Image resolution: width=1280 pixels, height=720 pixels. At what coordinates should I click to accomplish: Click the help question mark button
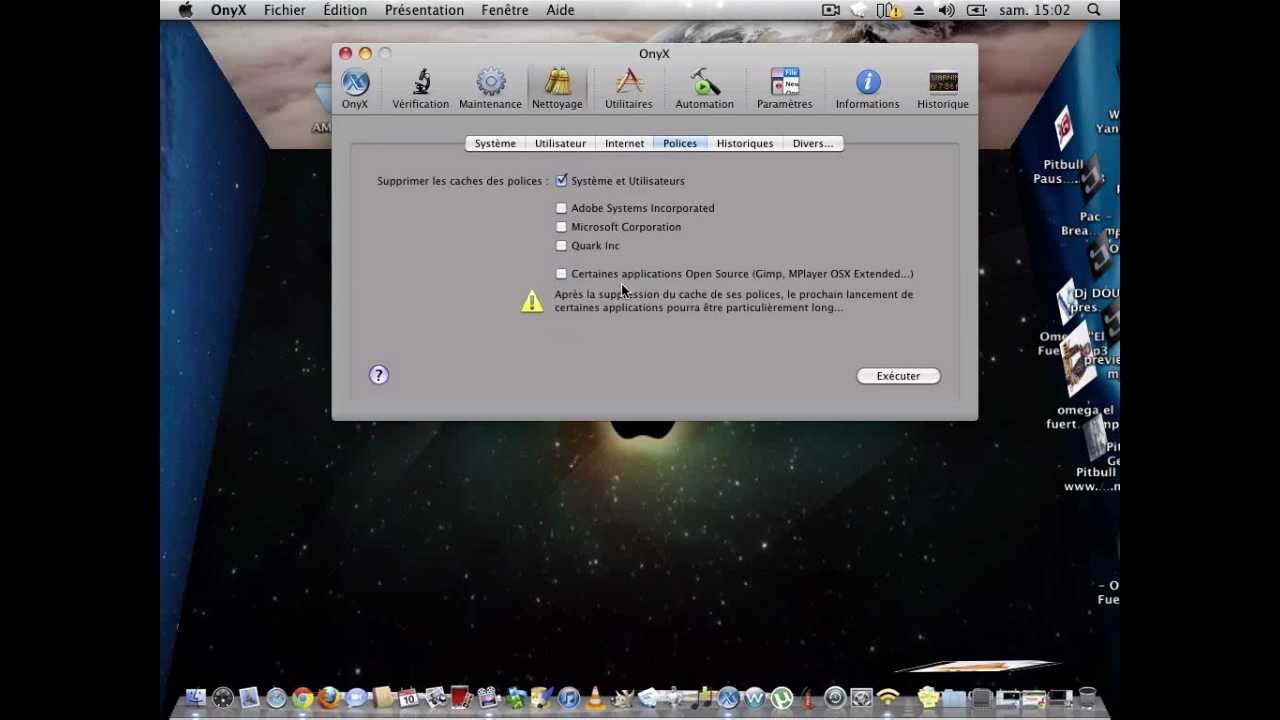378,375
